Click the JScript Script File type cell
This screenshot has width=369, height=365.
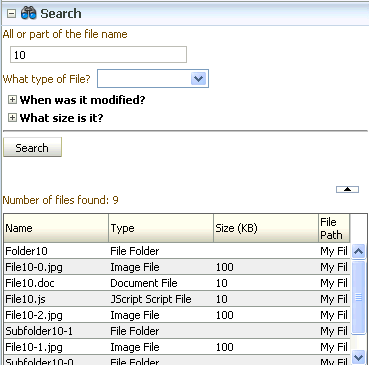pos(161,299)
